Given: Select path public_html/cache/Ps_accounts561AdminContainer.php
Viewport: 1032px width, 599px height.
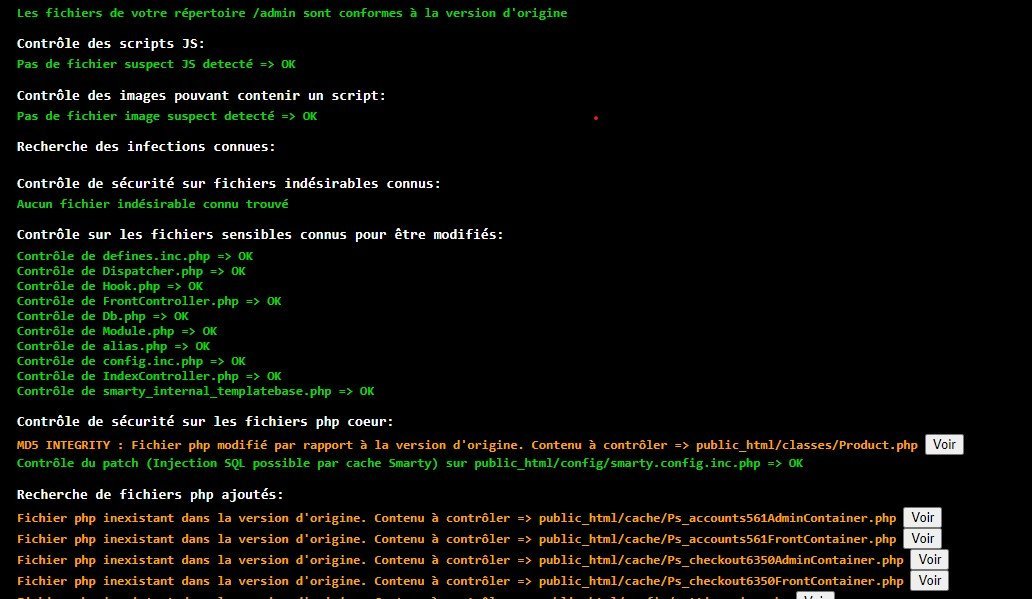Looking at the screenshot, I should tap(717, 518).
